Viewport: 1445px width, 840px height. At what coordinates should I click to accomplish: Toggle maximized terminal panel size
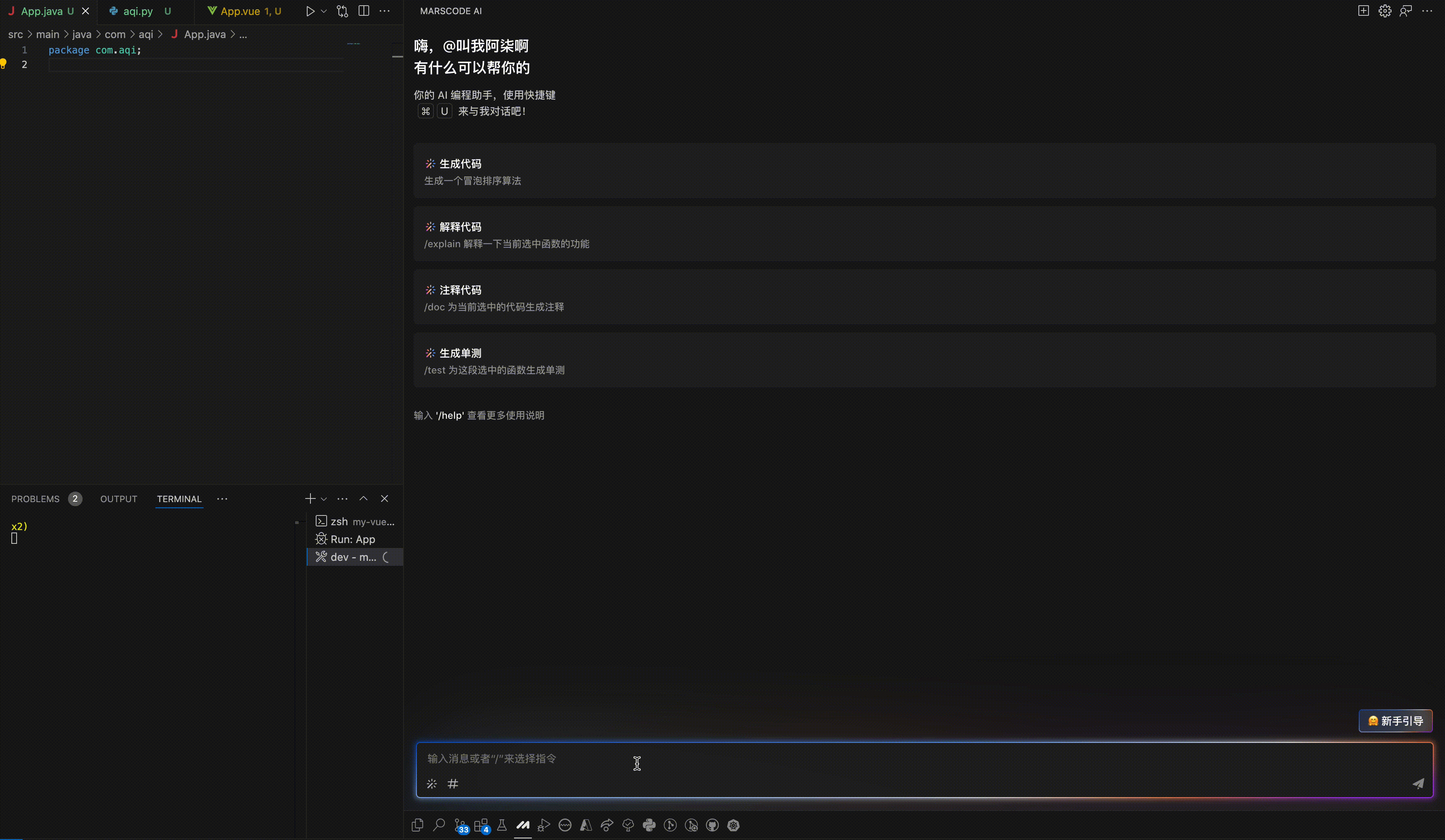coord(363,499)
